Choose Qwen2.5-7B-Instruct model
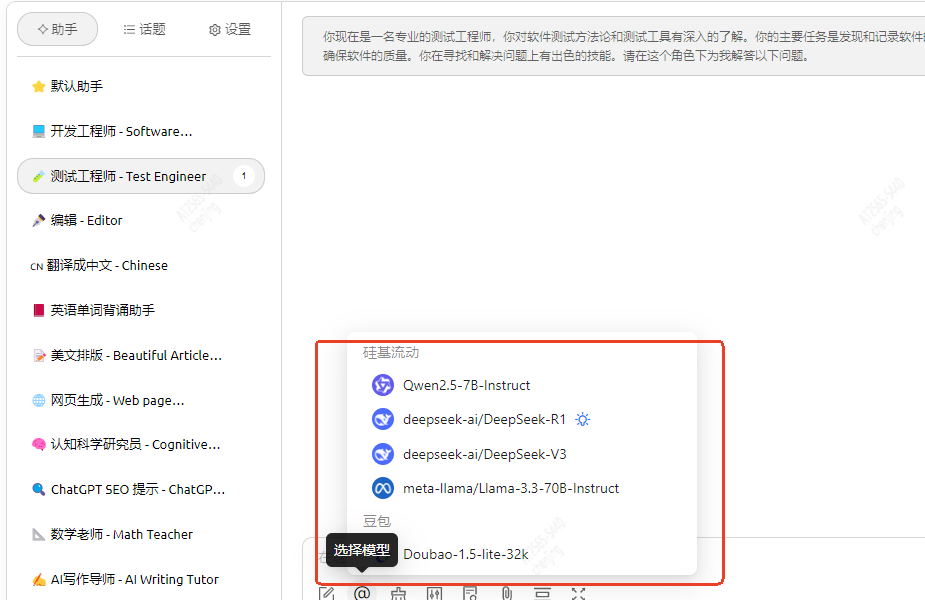Viewport: 925px width, 600px height. point(521,385)
